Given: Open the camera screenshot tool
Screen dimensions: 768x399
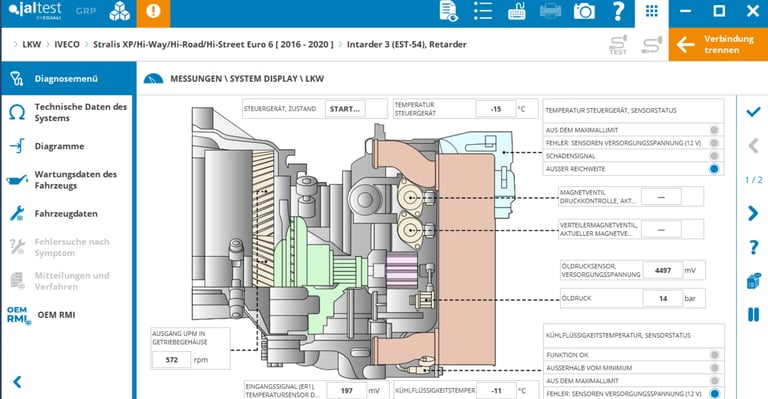Looking at the screenshot, I should 584,11.
